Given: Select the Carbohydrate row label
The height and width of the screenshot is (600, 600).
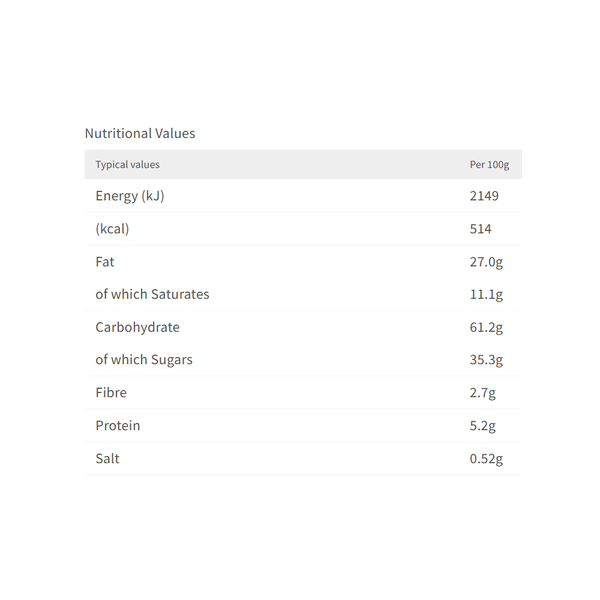Looking at the screenshot, I should (137, 327).
